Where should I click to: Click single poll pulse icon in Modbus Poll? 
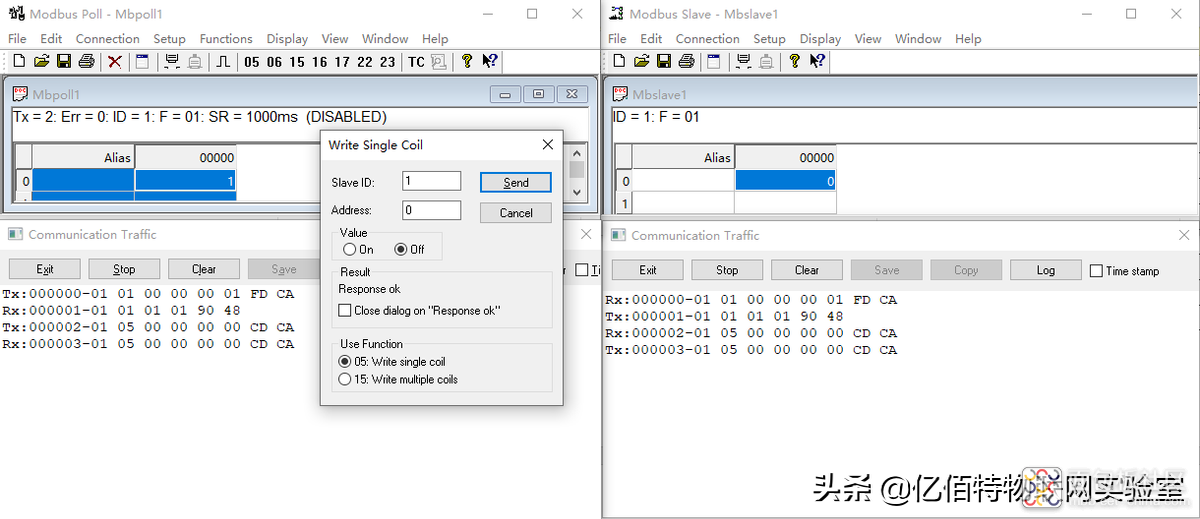[223, 62]
